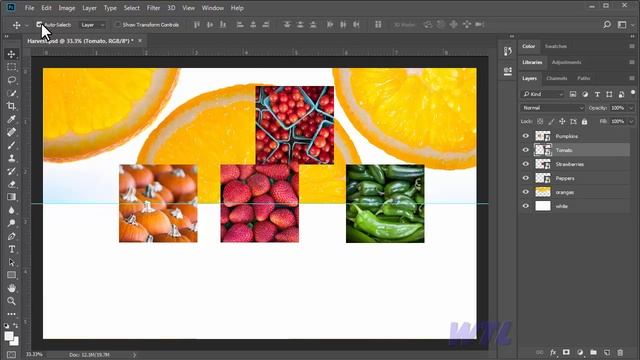Viewport: 640px width, 360px height.
Task: Open the workspace switcher dropdown
Action: click(x=624, y=25)
